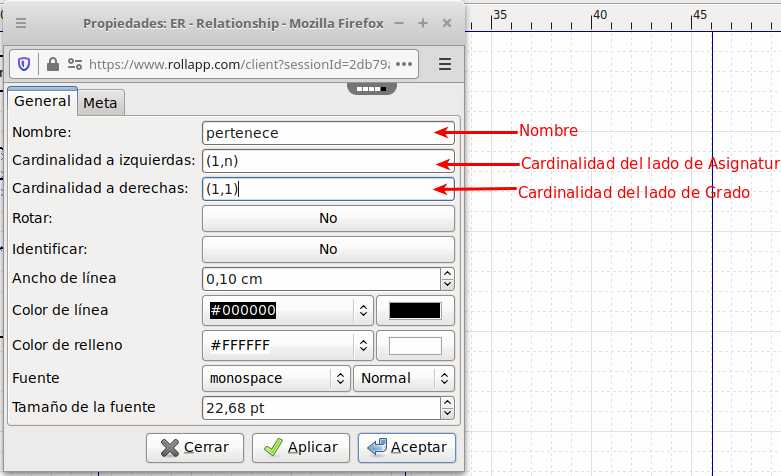Decrease font size with down arrow
Viewport: 781px width, 476px height.
tap(447, 413)
